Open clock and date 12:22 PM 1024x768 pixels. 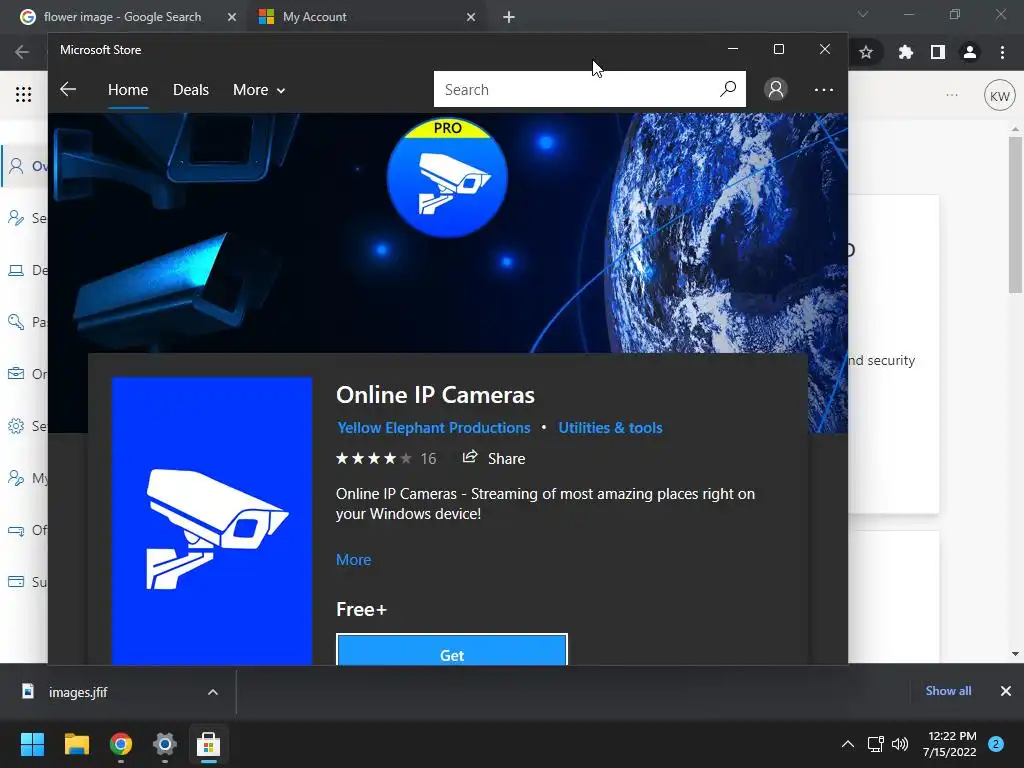(x=950, y=744)
